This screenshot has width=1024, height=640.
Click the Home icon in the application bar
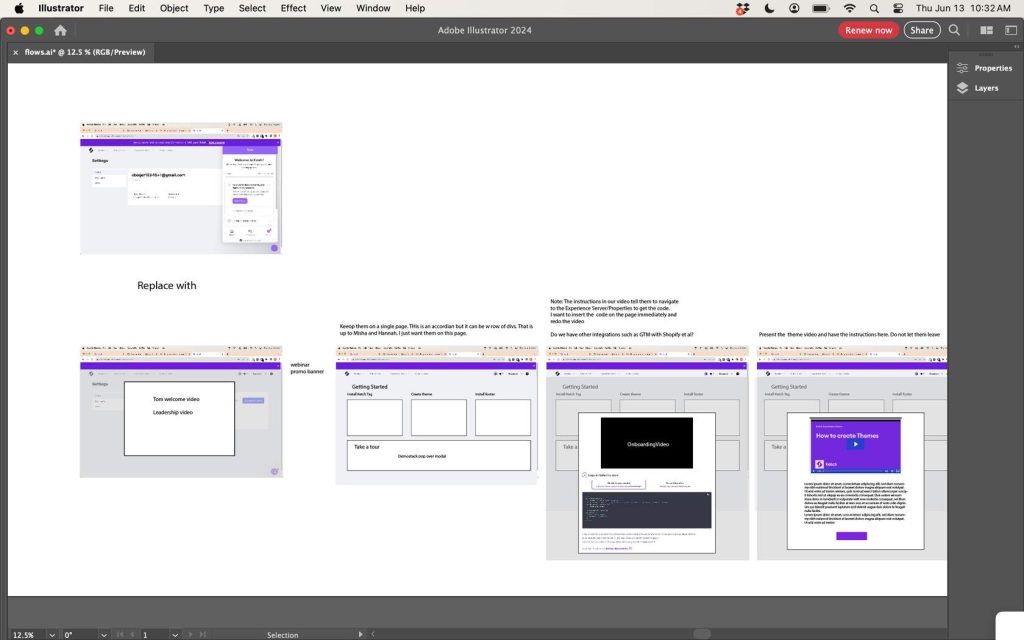pos(58,30)
